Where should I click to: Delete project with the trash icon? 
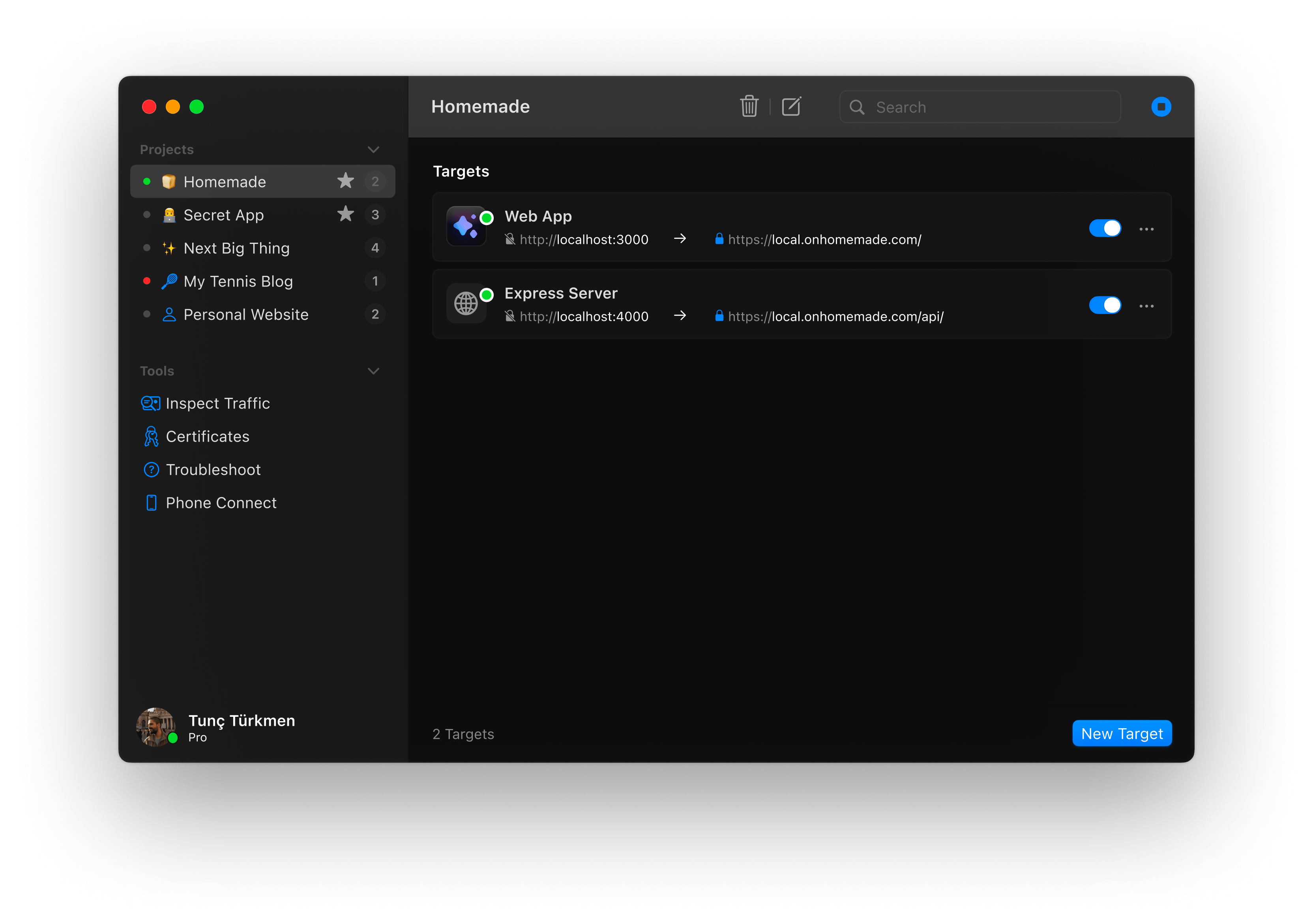pyautogui.click(x=749, y=106)
